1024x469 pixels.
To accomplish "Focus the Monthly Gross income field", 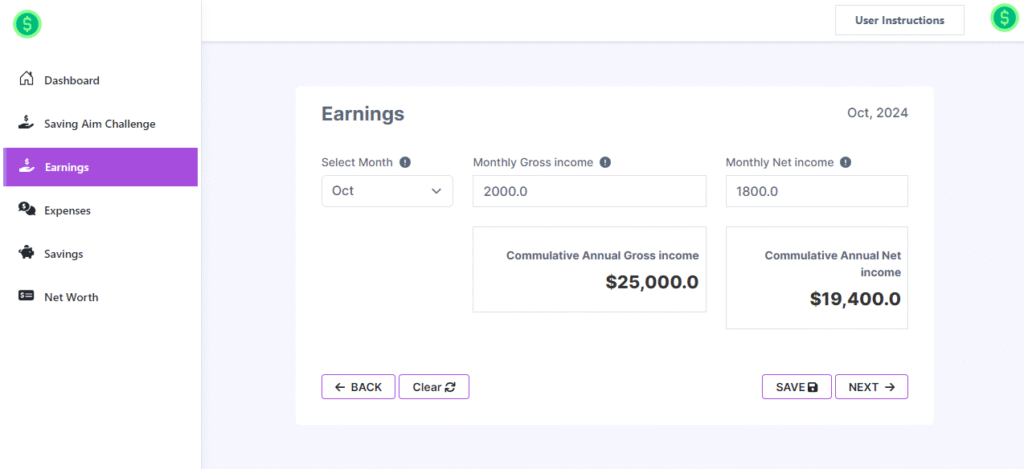I will tap(589, 191).
